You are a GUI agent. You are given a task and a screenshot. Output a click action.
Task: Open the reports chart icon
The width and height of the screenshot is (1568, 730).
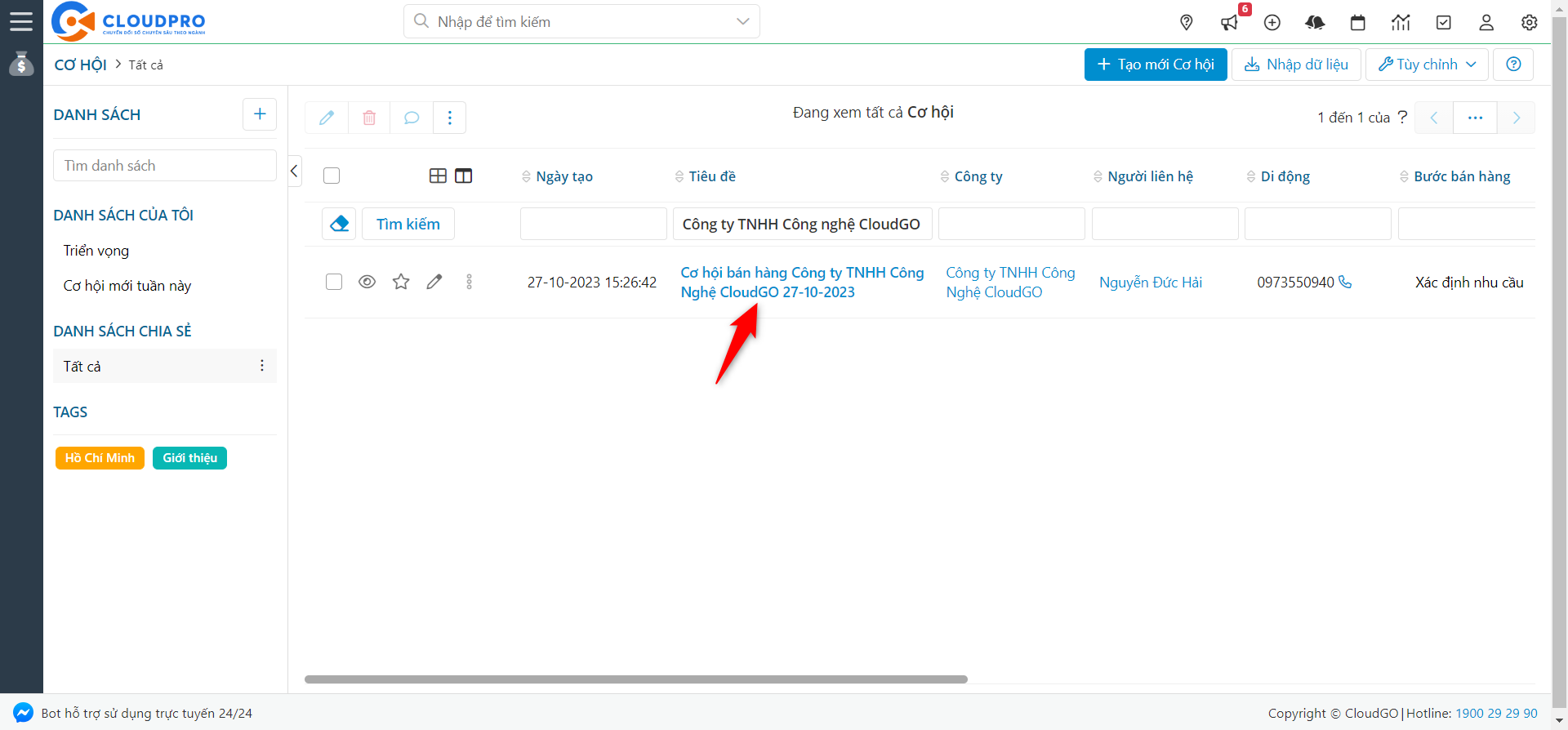pyautogui.click(x=1401, y=22)
